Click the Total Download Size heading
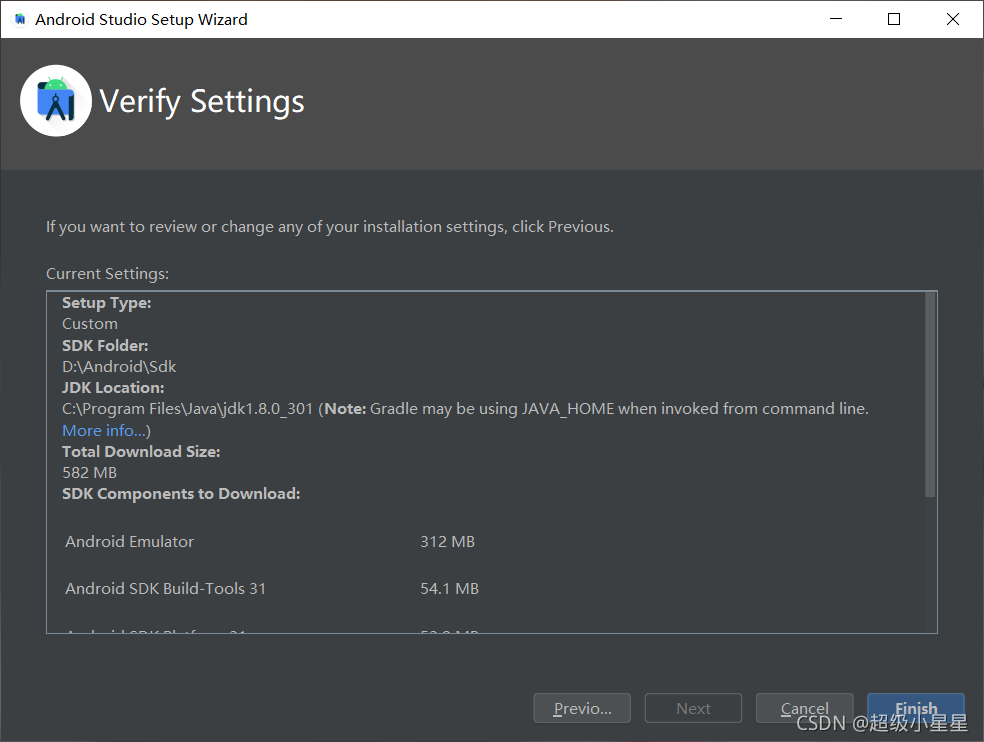Image resolution: width=984 pixels, height=742 pixels. click(141, 452)
